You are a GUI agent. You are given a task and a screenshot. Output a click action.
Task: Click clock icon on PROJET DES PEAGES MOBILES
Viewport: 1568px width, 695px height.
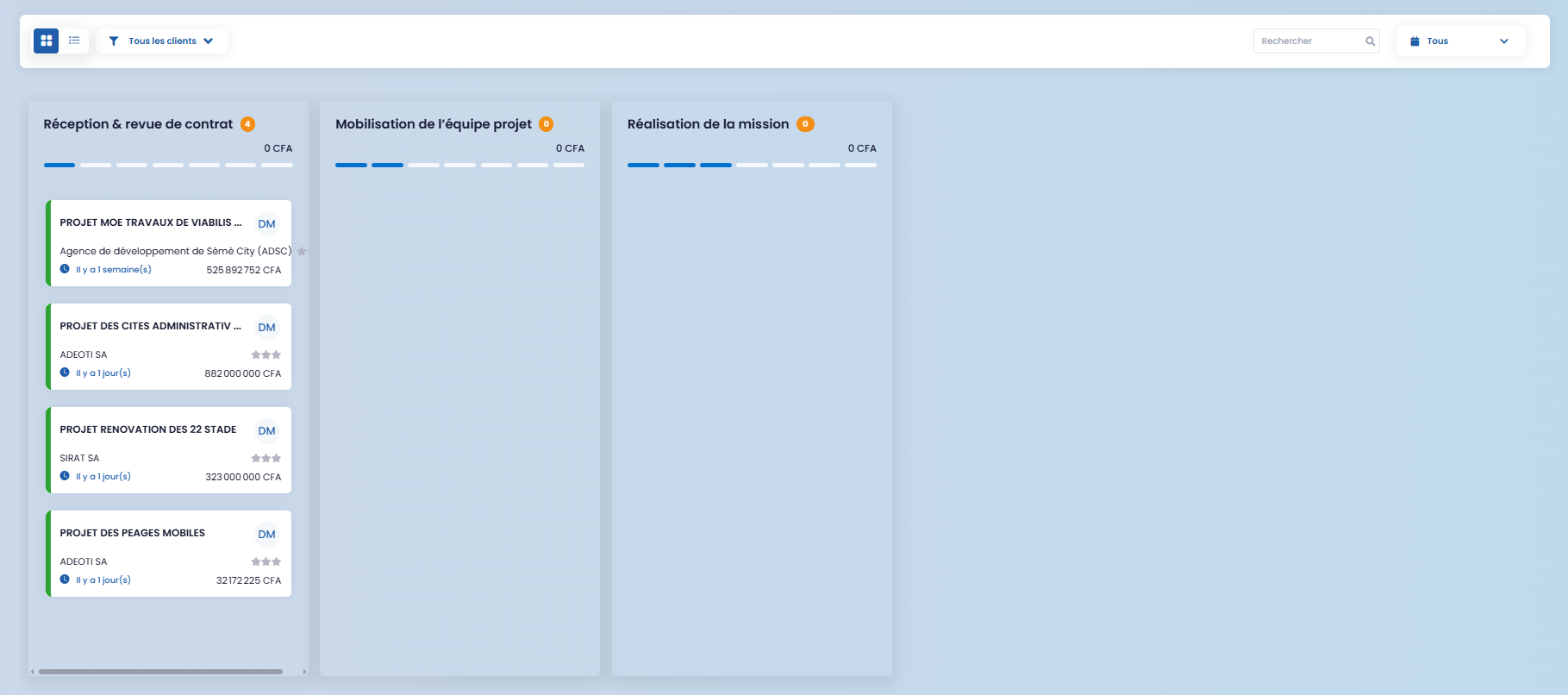[x=65, y=579]
